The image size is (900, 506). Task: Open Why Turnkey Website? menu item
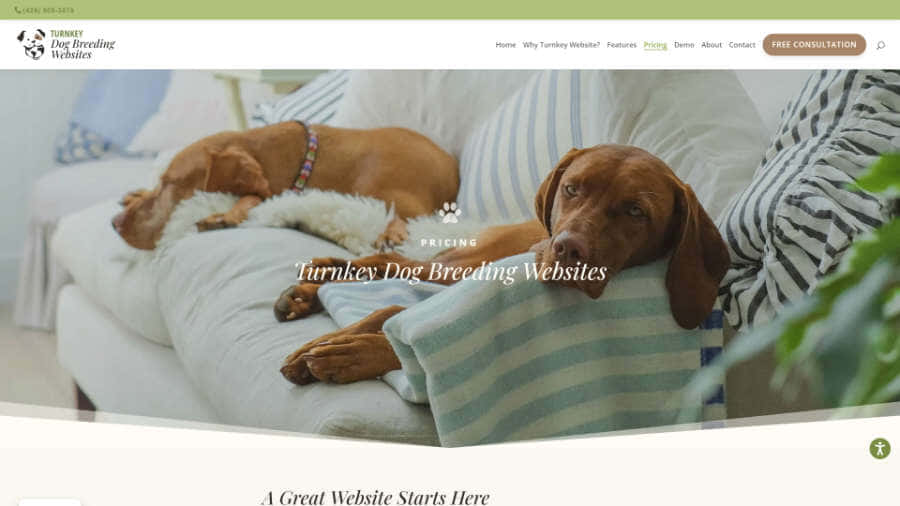pos(561,45)
